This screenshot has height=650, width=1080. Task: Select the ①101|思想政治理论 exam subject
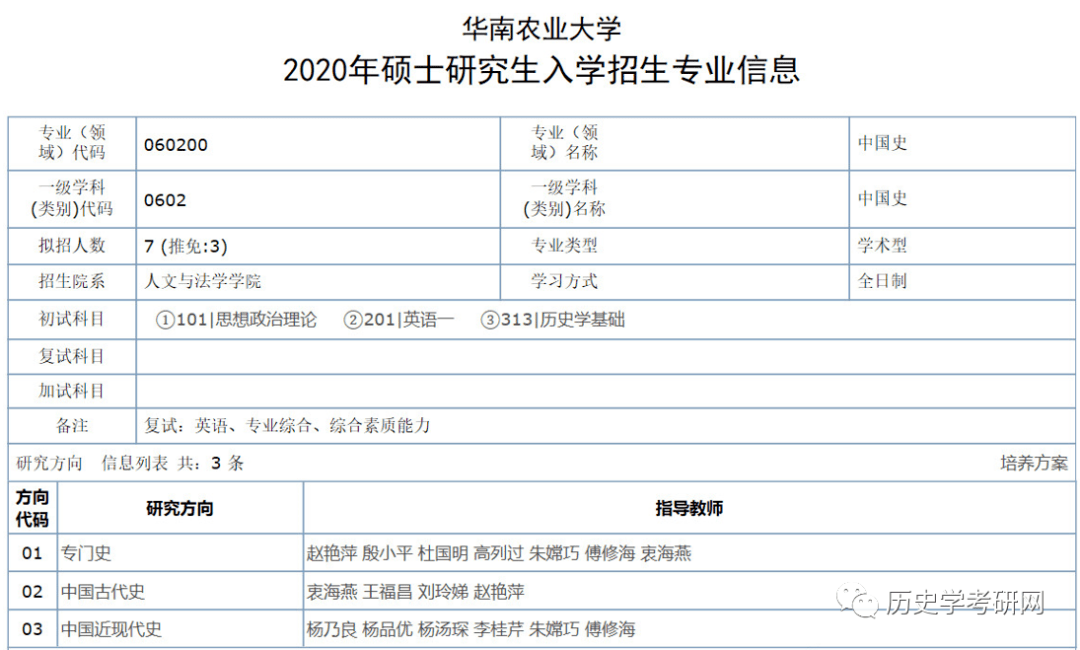pos(236,319)
